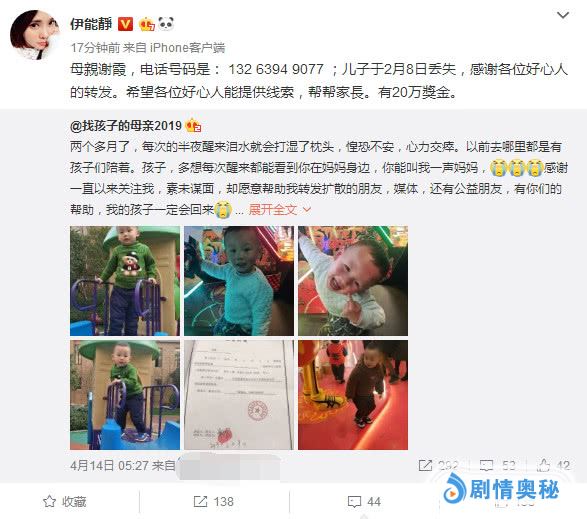Click the crown membership badge beside 伊能静
This screenshot has width=587, height=519.
click(146, 24)
